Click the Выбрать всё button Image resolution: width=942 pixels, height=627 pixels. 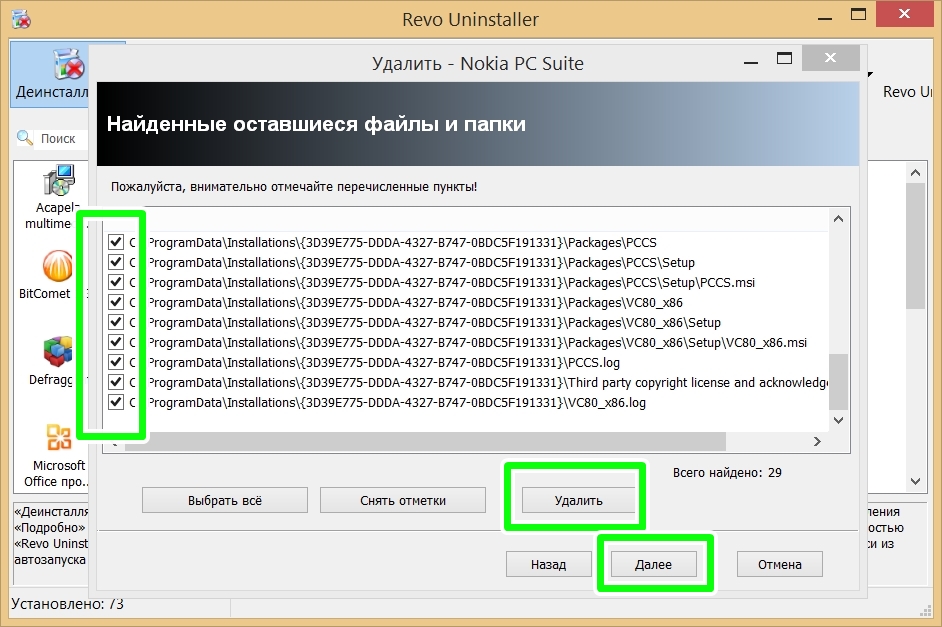pyautogui.click(x=225, y=500)
